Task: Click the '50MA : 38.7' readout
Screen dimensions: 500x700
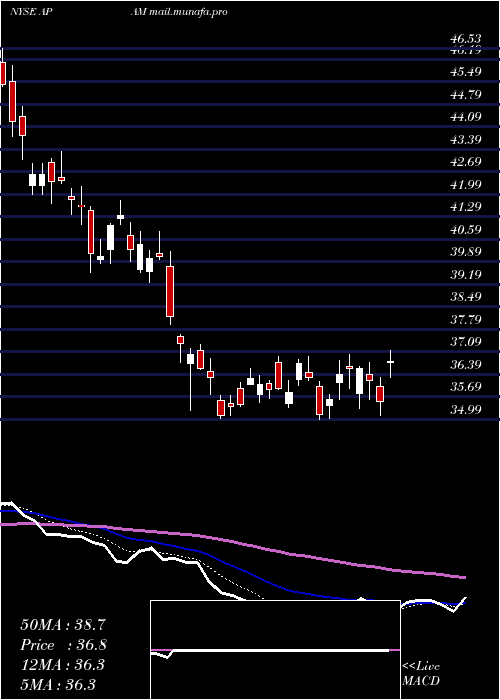Action: pyautogui.click(x=63, y=625)
